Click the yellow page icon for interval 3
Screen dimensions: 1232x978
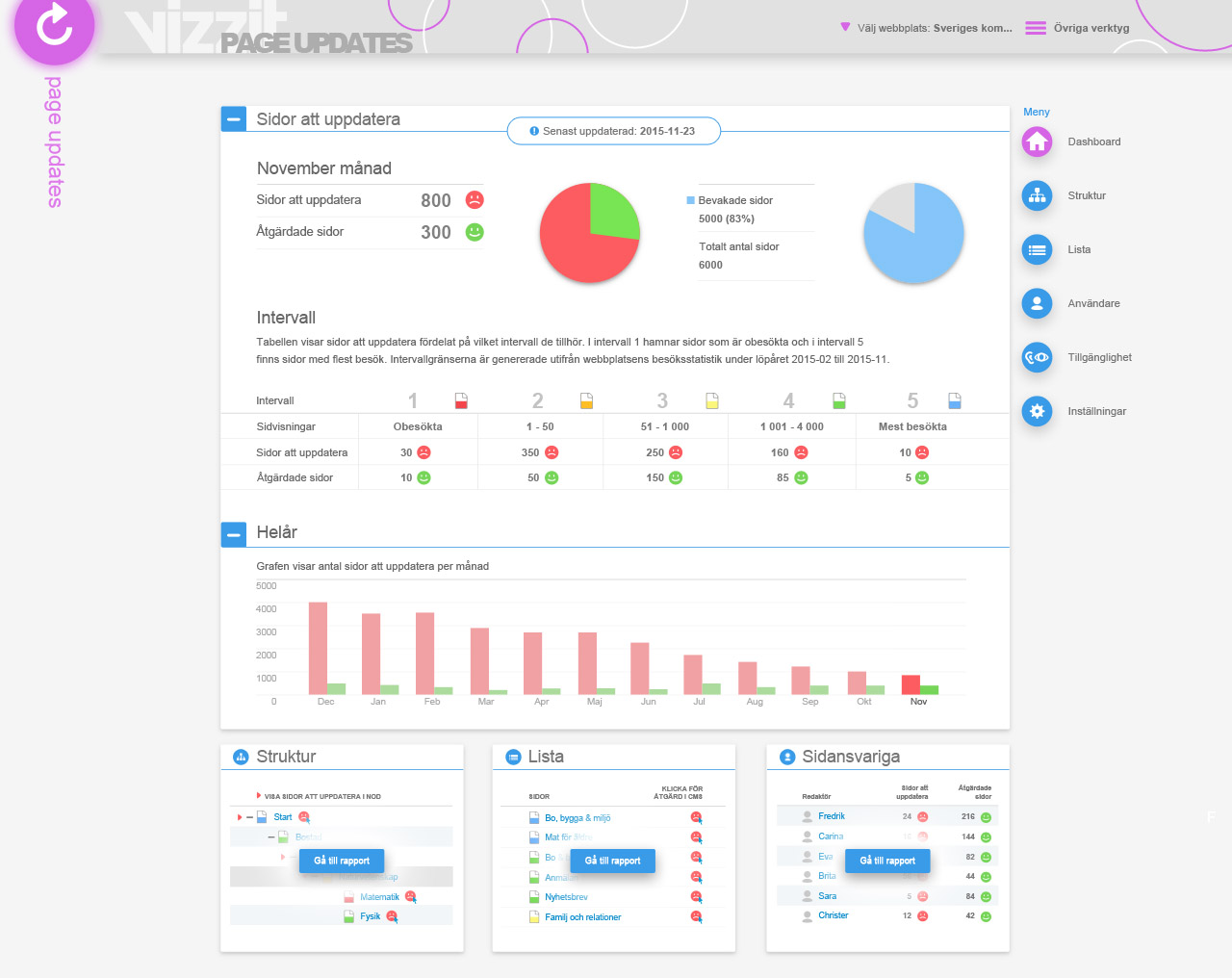point(712,400)
